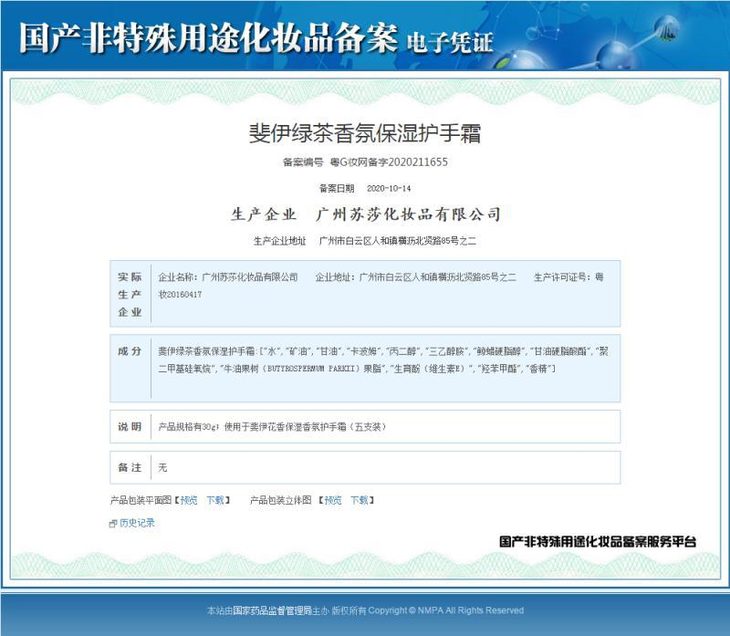The height and width of the screenshot is (636, 730).
Task: Select the product title 斐伊绿茶香氛保湿护手霜
Action: (364, 134)
